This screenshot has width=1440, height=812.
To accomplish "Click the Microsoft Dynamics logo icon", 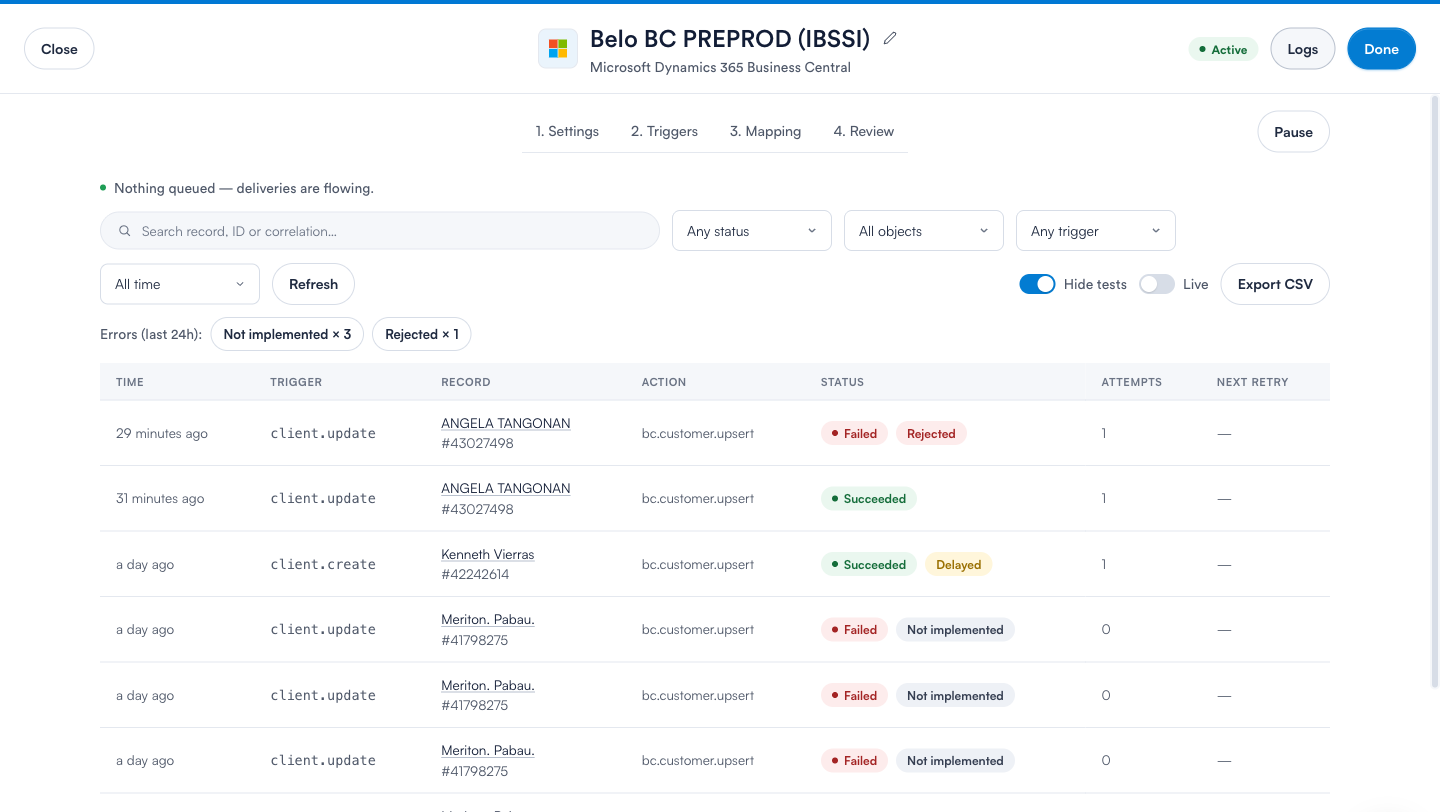I will pyautogui.click(x=558, y=48).
